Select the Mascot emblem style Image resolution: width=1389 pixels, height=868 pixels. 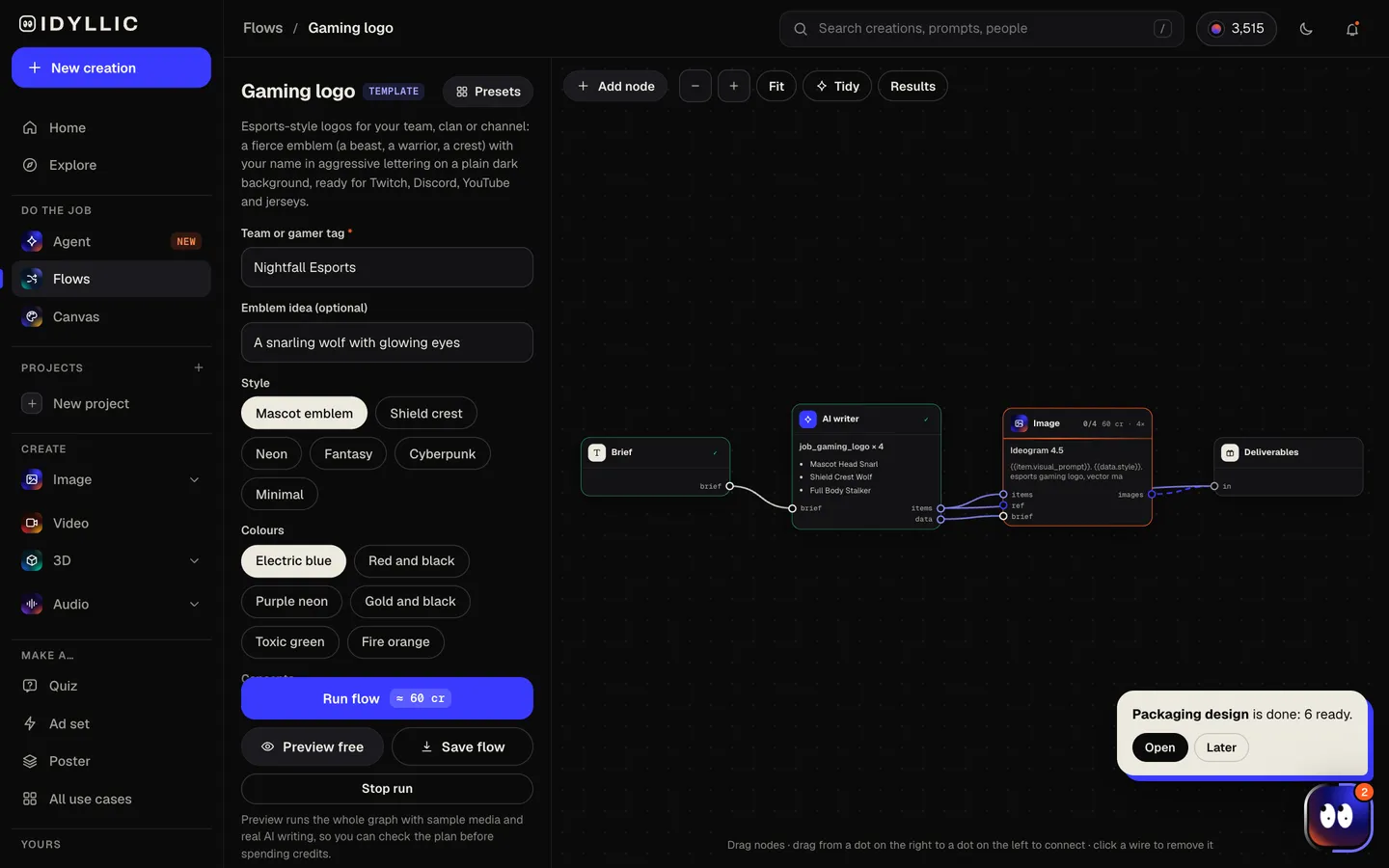click(x=304, y=414)
